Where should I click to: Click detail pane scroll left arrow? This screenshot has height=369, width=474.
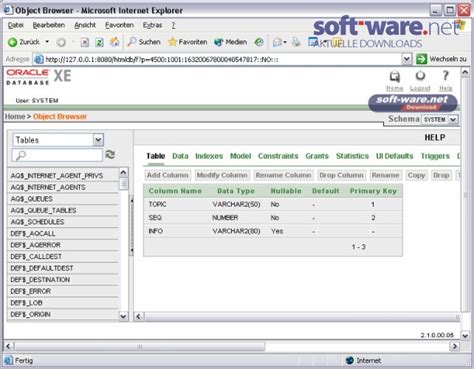[139, 316]
